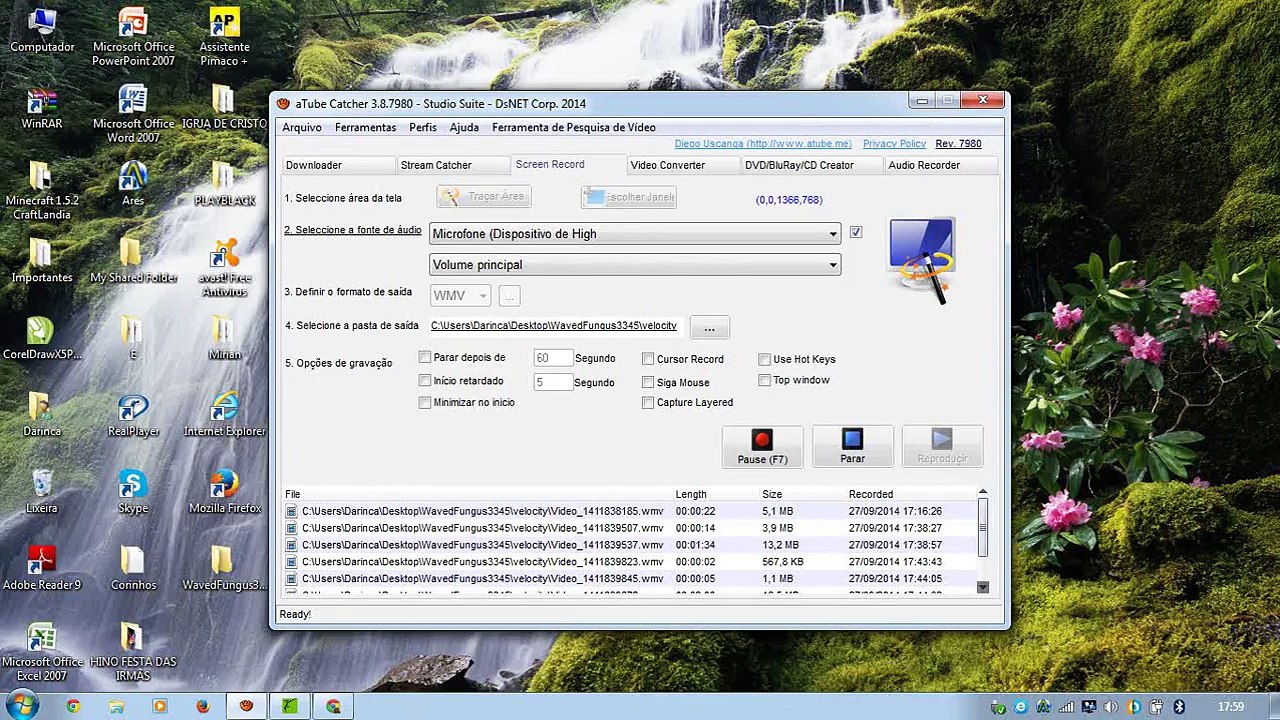Select the HINO FESTA DAS IRMAS file icon
The height and width of the screenshot is (720, 1280).
(133, 652)
